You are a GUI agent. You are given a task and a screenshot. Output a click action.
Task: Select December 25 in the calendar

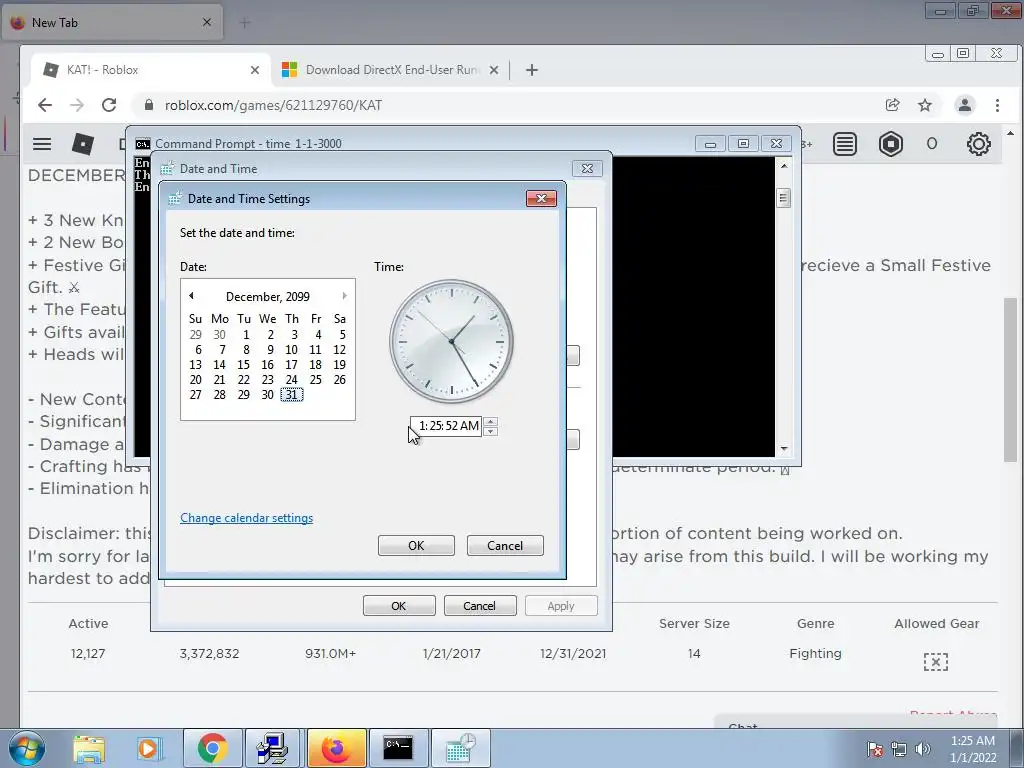coord(315,379)
